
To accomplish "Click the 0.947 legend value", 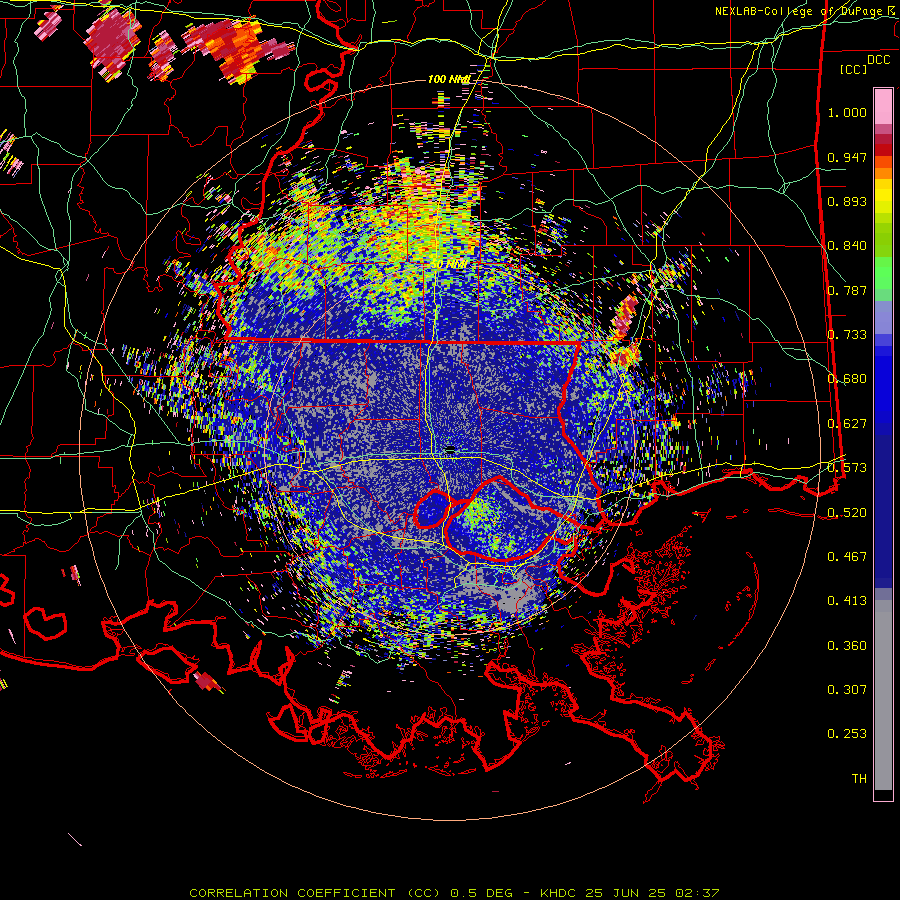I will pos(847,157).
